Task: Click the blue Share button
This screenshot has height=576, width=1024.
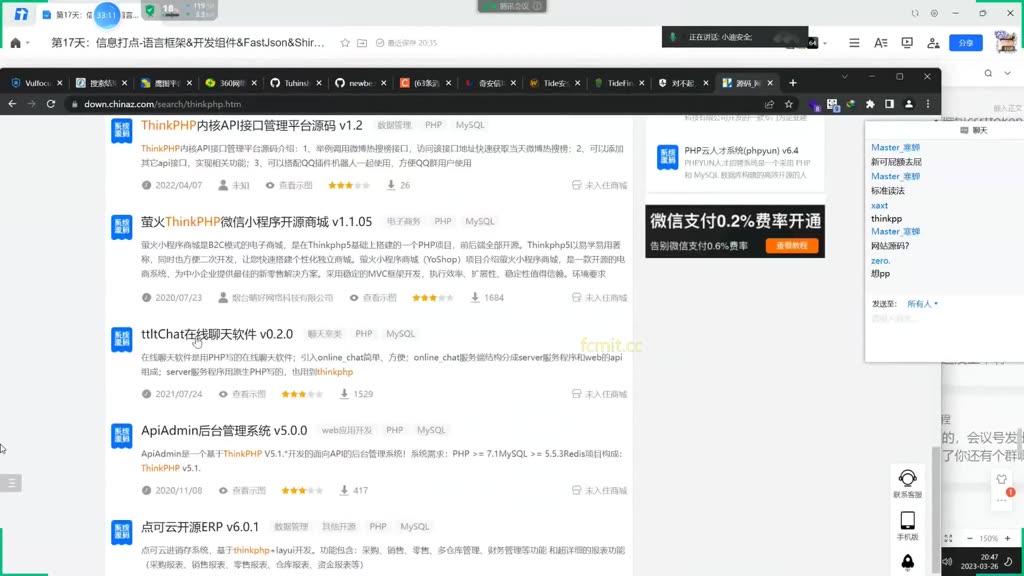Action: (x=966, y=43)
